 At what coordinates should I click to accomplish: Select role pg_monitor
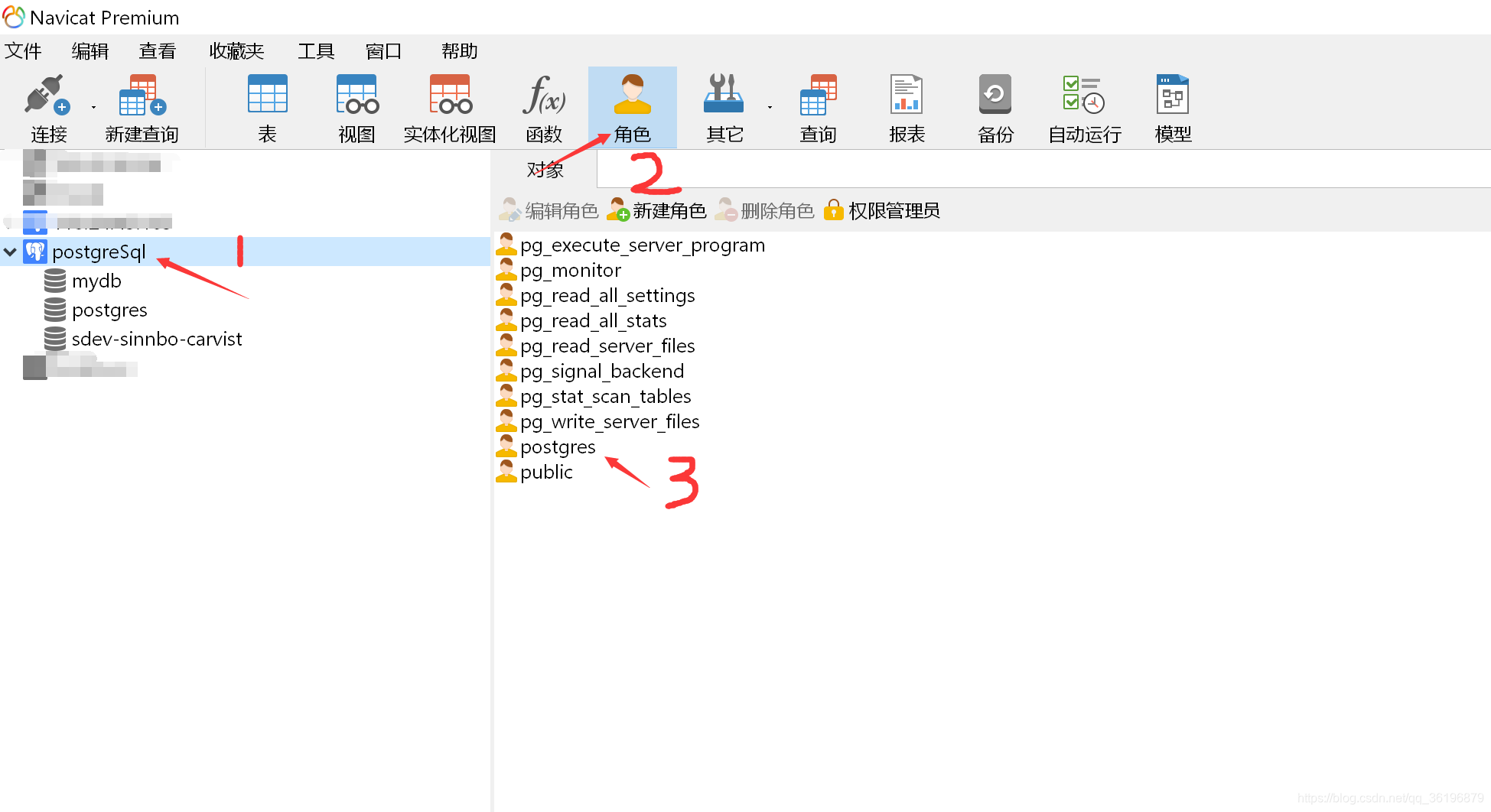tap(571, 270)
